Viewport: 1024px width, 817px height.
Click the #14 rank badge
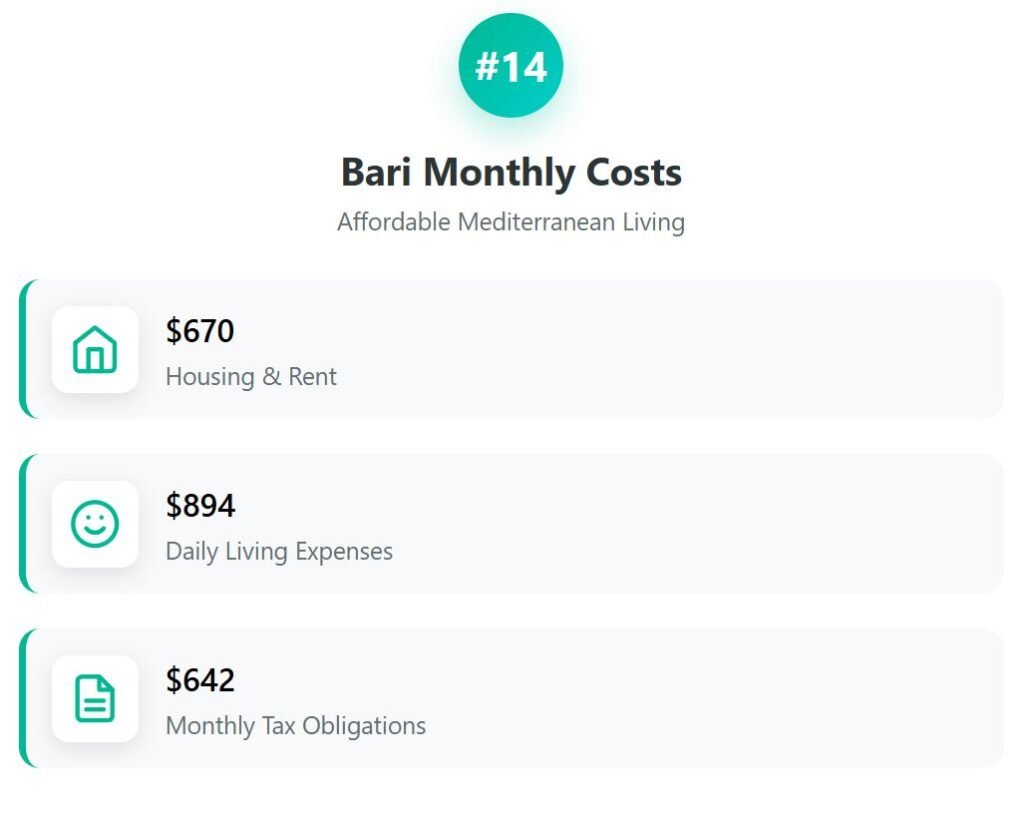(x=511, y=66)
